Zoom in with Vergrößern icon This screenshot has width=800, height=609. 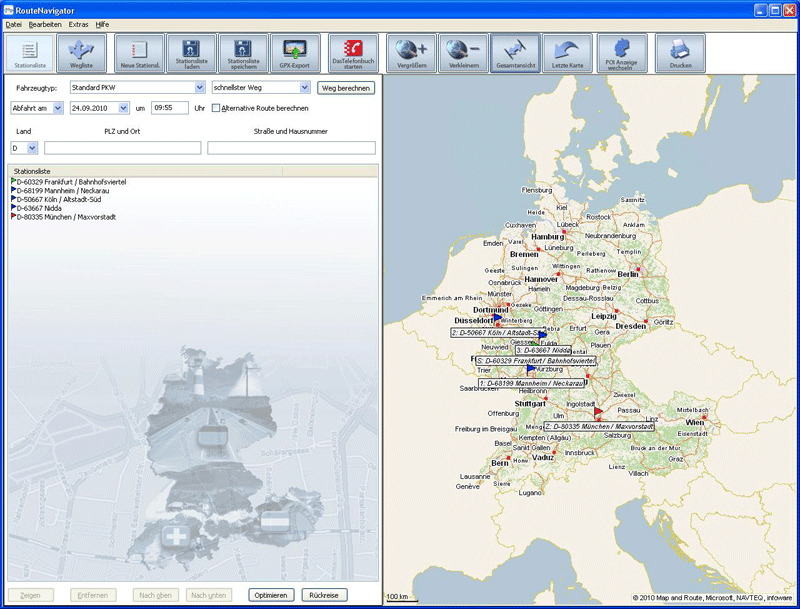pos(411,53)
